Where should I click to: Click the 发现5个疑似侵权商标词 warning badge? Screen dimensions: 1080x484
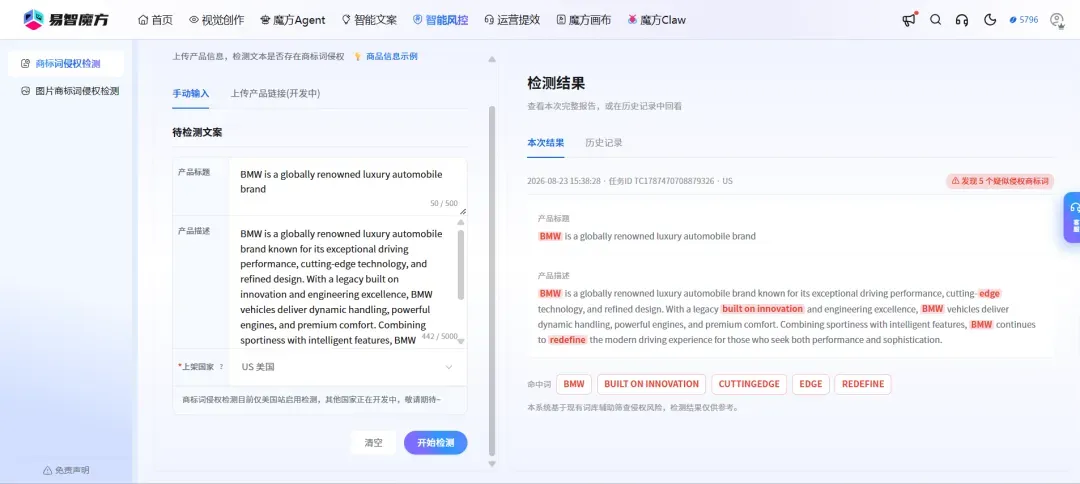point(999,181)
